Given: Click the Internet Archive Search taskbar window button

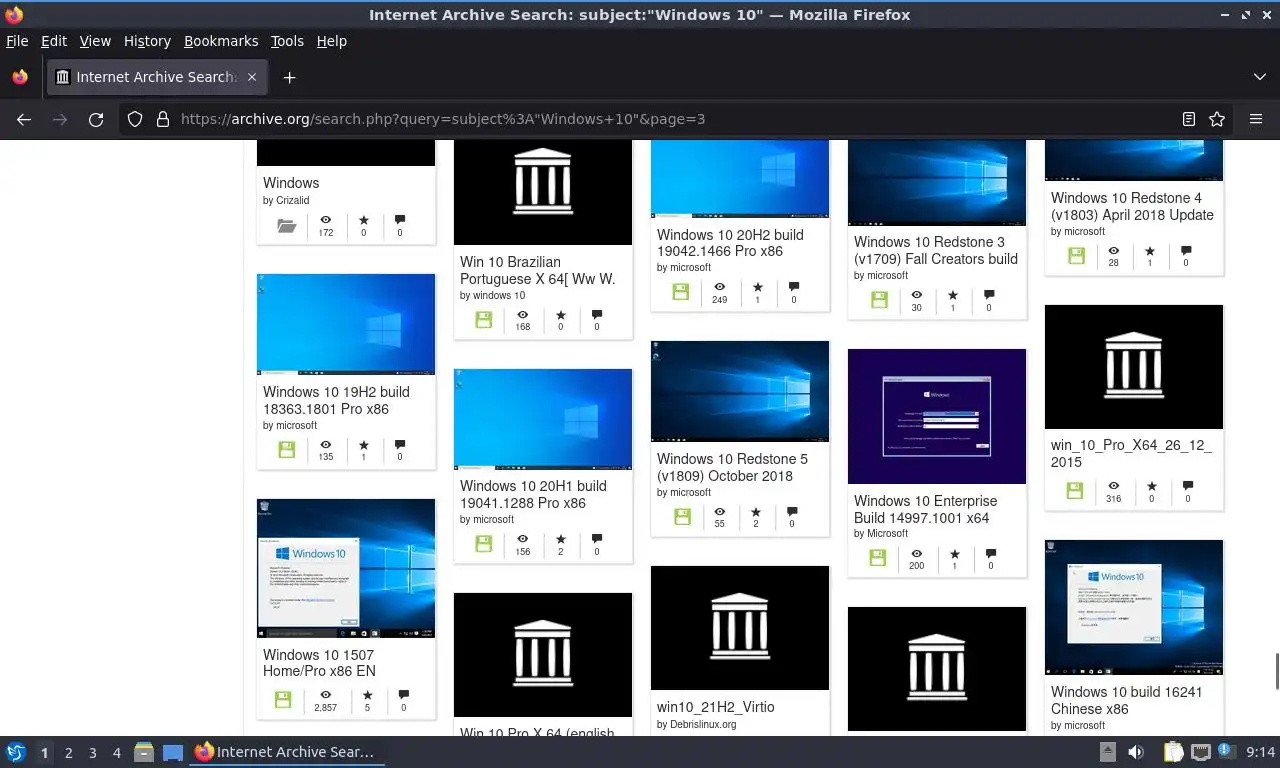Looking at the screenshot, I should coord(285,752).
